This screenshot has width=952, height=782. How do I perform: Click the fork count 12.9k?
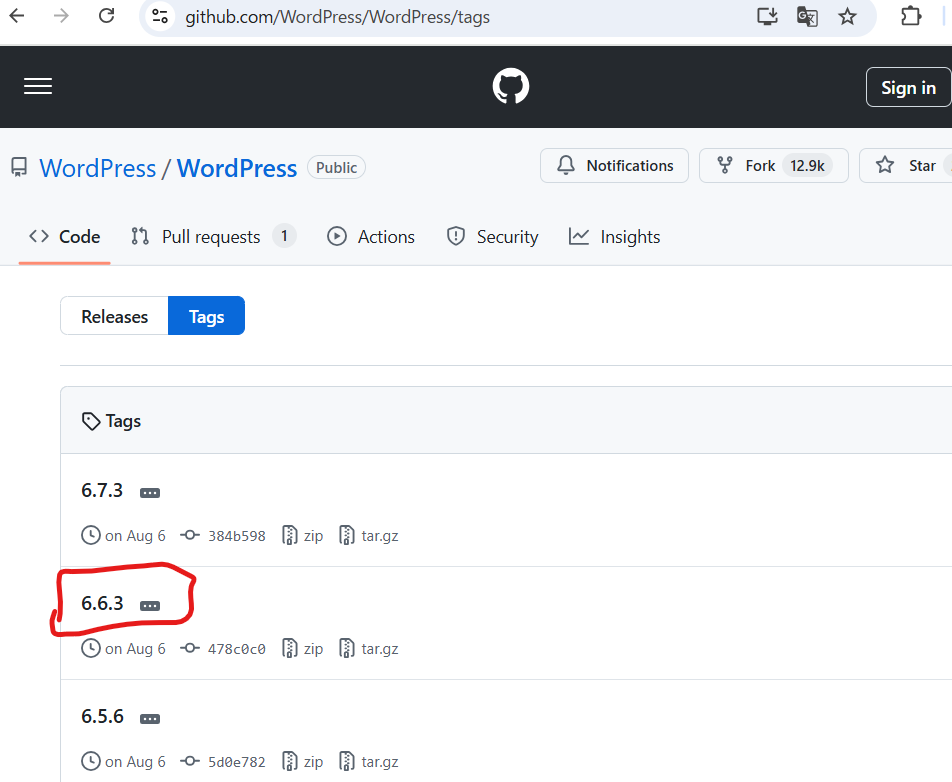(x=807, y=166)
